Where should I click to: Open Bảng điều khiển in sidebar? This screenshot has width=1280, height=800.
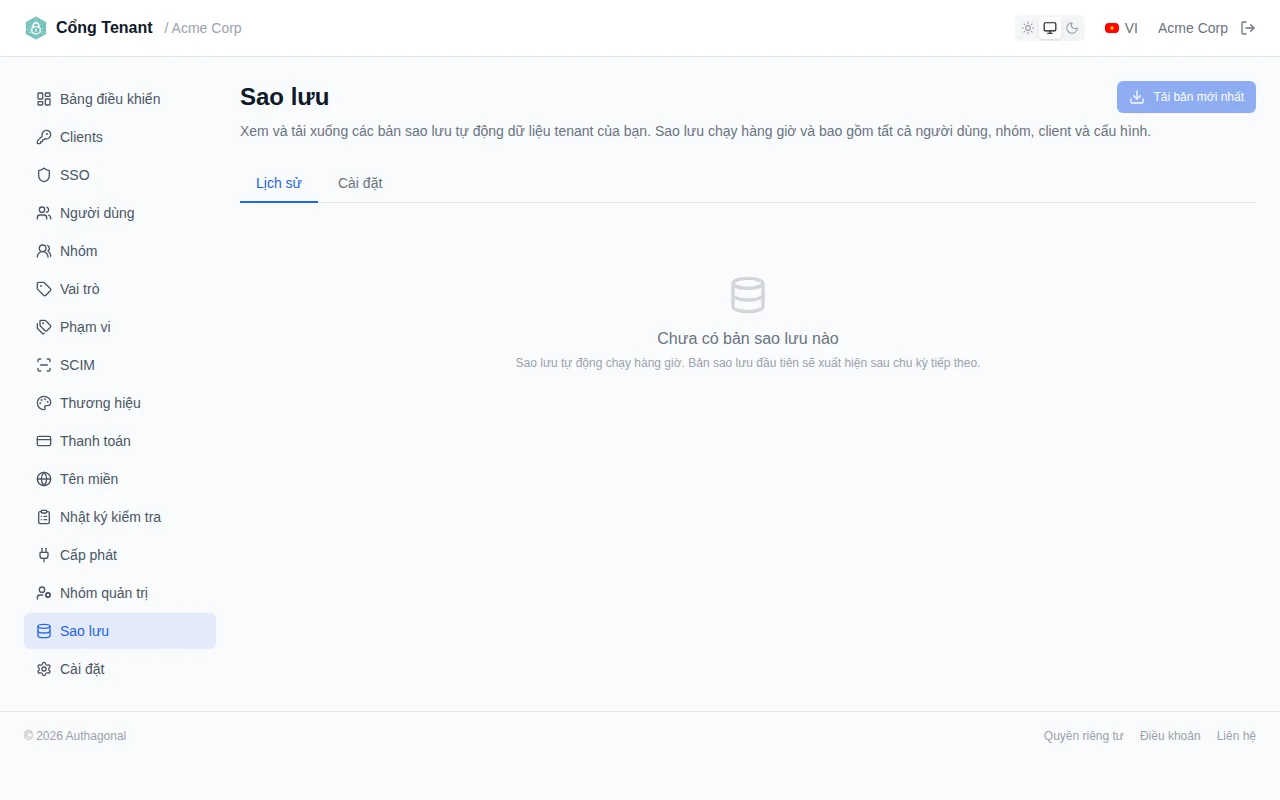coord(120,99)
